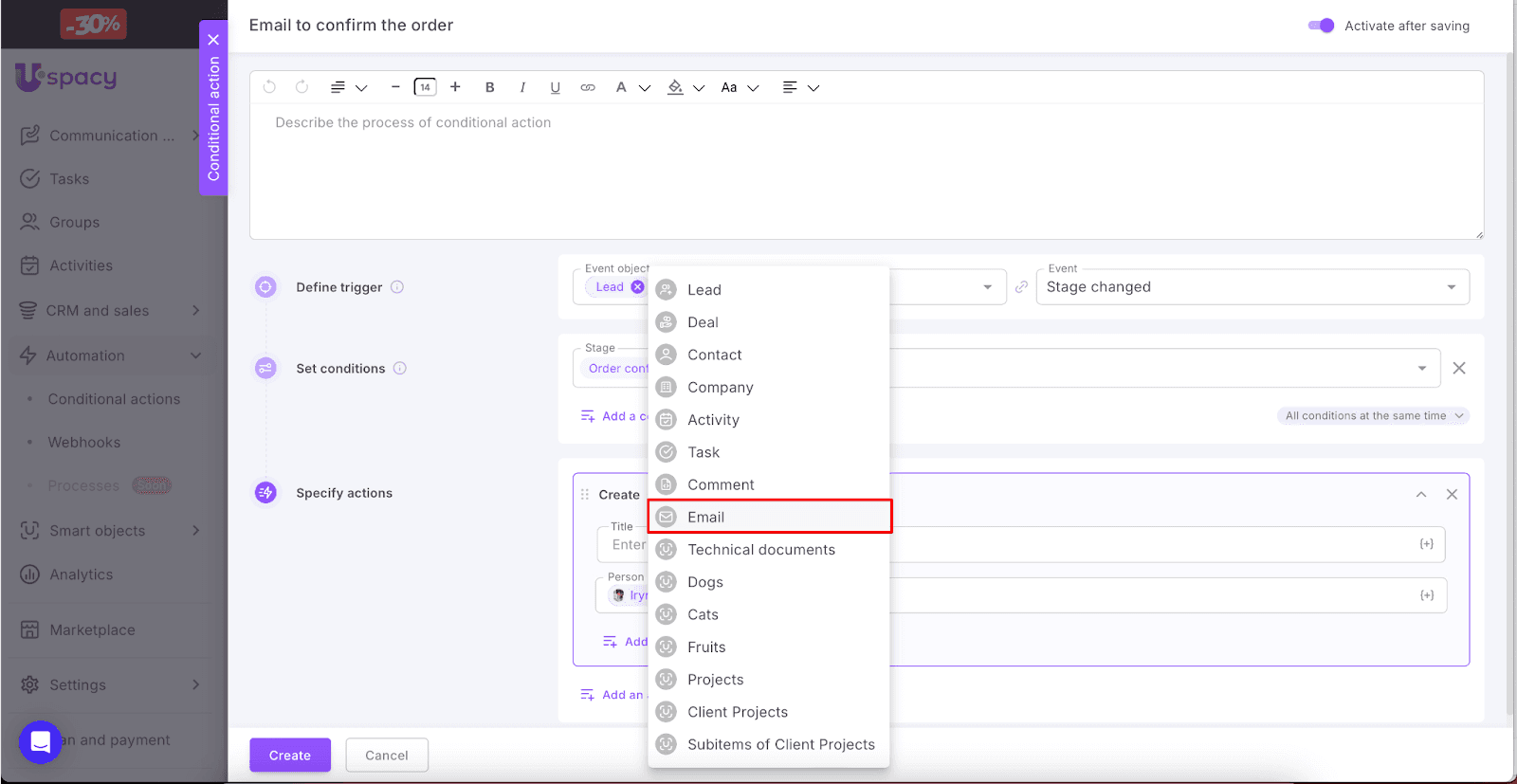This screenshot has width=1517, height=784.
Task: Click the Italic formatting icon
Action: [522, 87]
